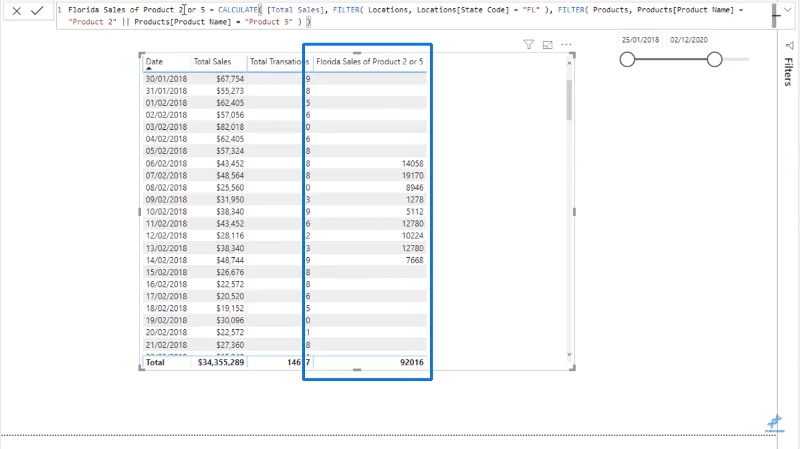Click the right date slider handle
Image resolution: width=800 pixels, height=449 pixels.
pos(715,59)
